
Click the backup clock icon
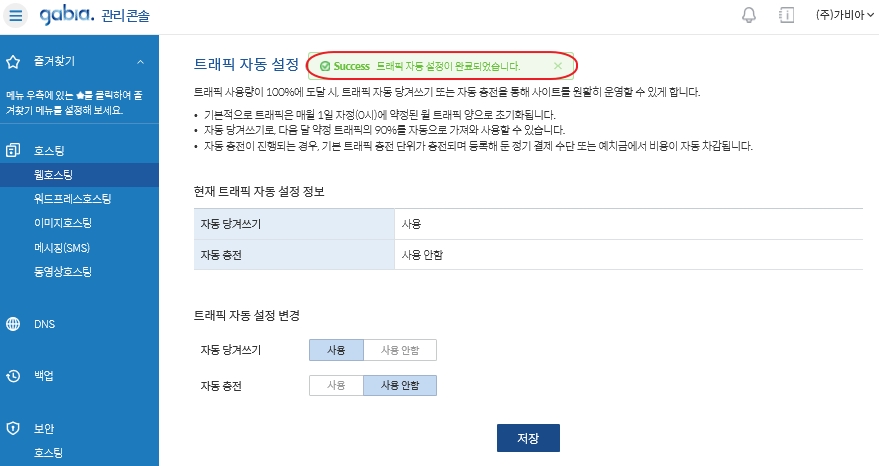[x=13, y=376]
